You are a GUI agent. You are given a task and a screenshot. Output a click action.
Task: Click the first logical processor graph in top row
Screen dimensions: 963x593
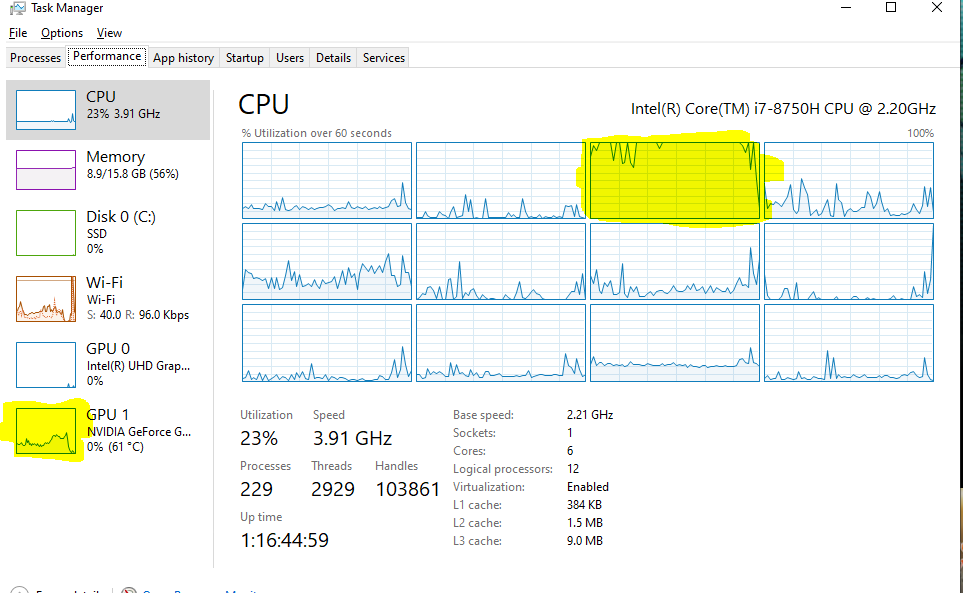coord(327,180)
